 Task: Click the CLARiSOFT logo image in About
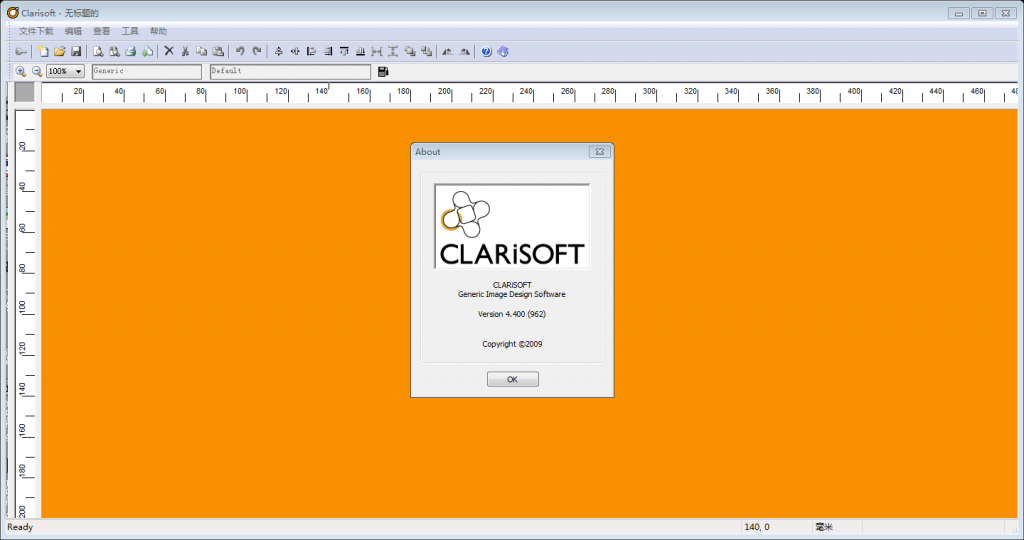click(x=512, y=226)
